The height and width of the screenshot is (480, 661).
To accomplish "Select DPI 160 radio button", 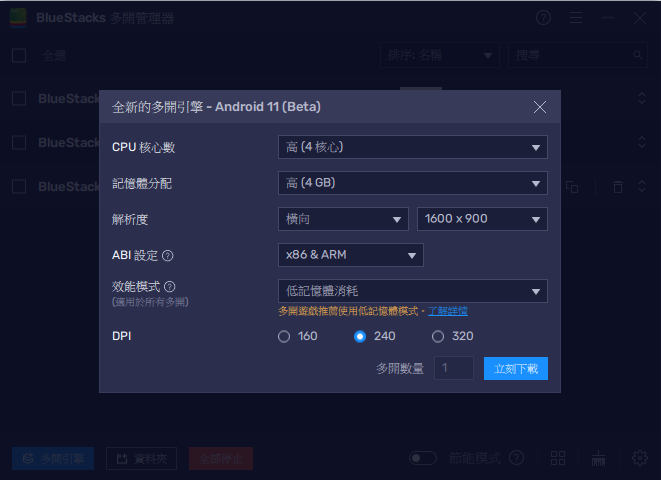I will tap(284, 336).
